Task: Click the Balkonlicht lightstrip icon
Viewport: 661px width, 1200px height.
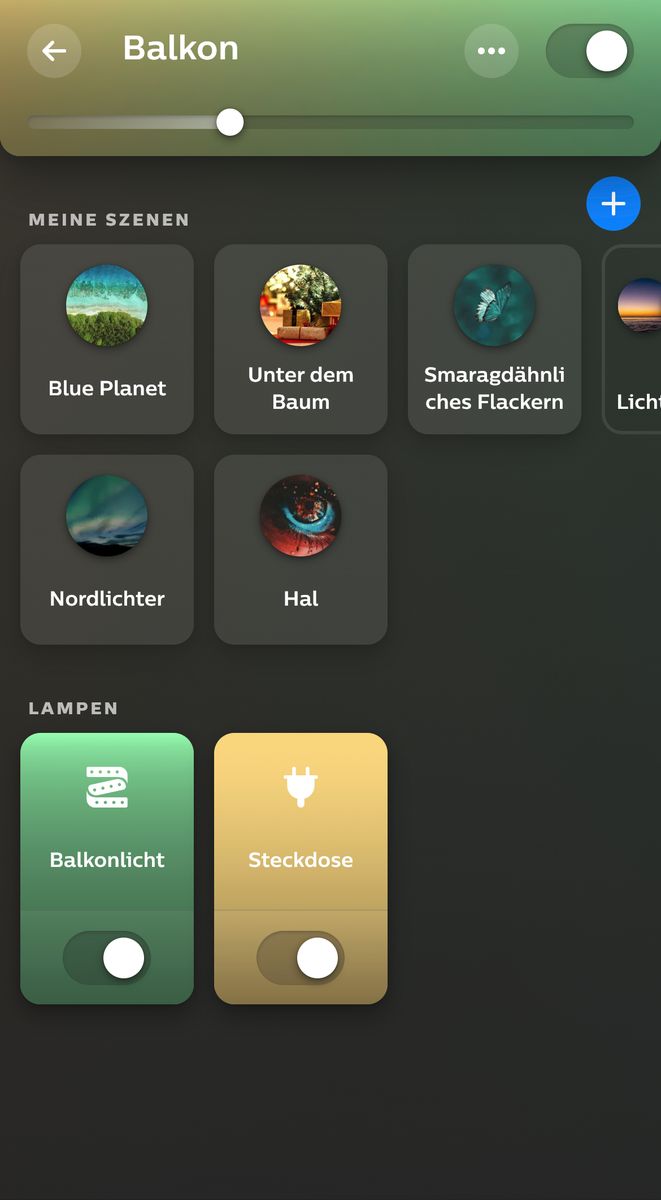Action: coord(107,787)
